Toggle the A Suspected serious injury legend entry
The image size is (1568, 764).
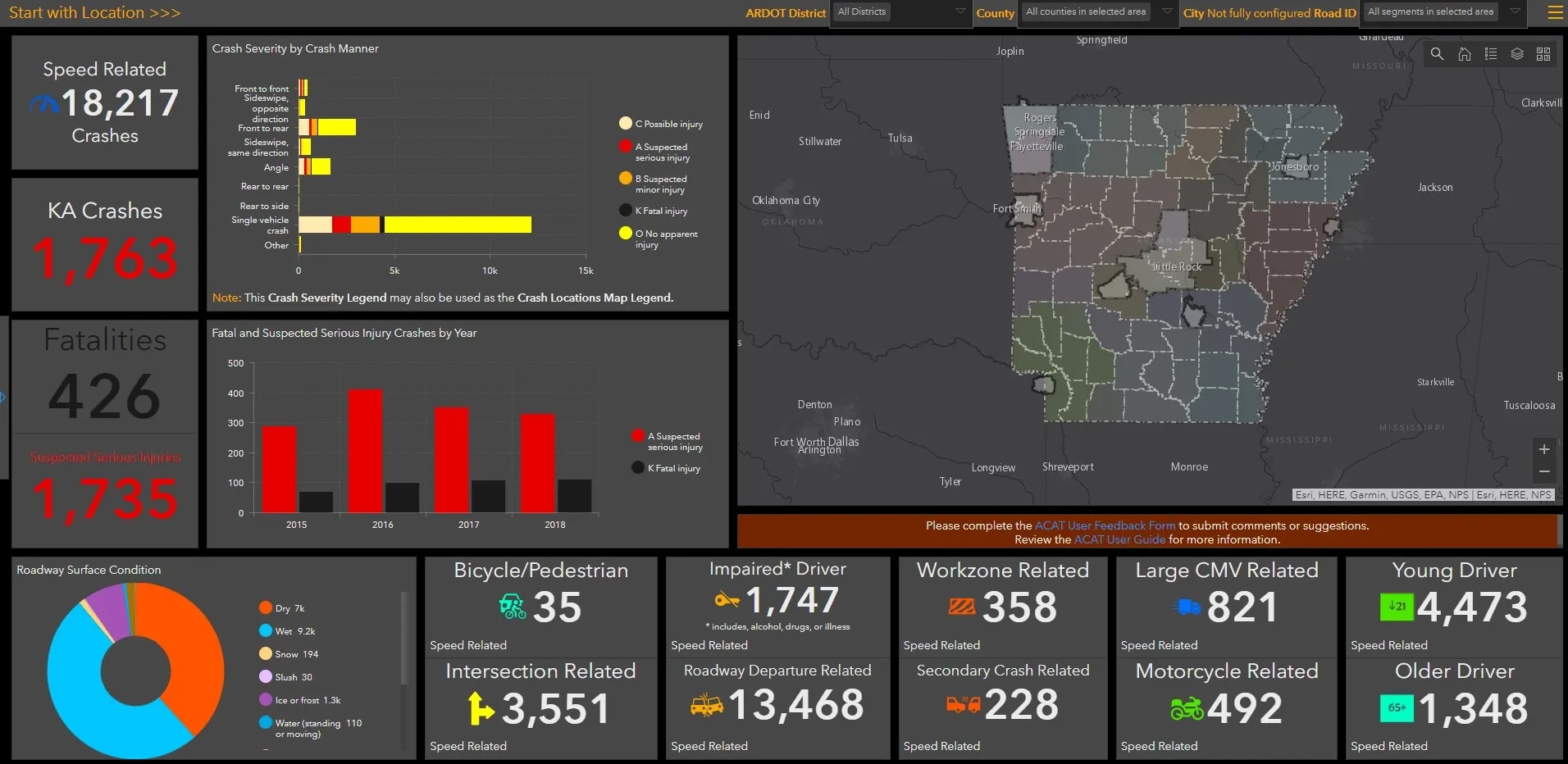tap(654, 152)
